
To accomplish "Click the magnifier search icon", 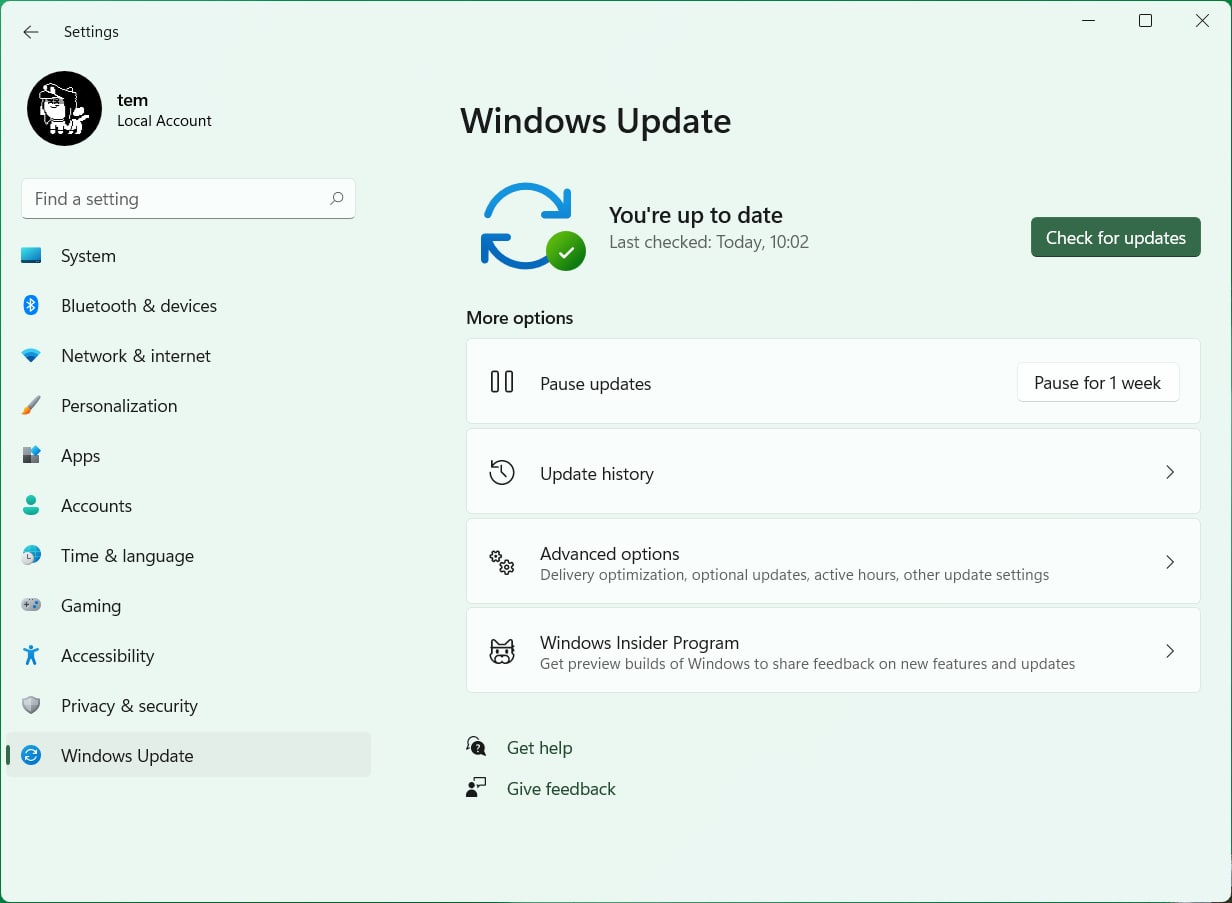I will 337,199.
